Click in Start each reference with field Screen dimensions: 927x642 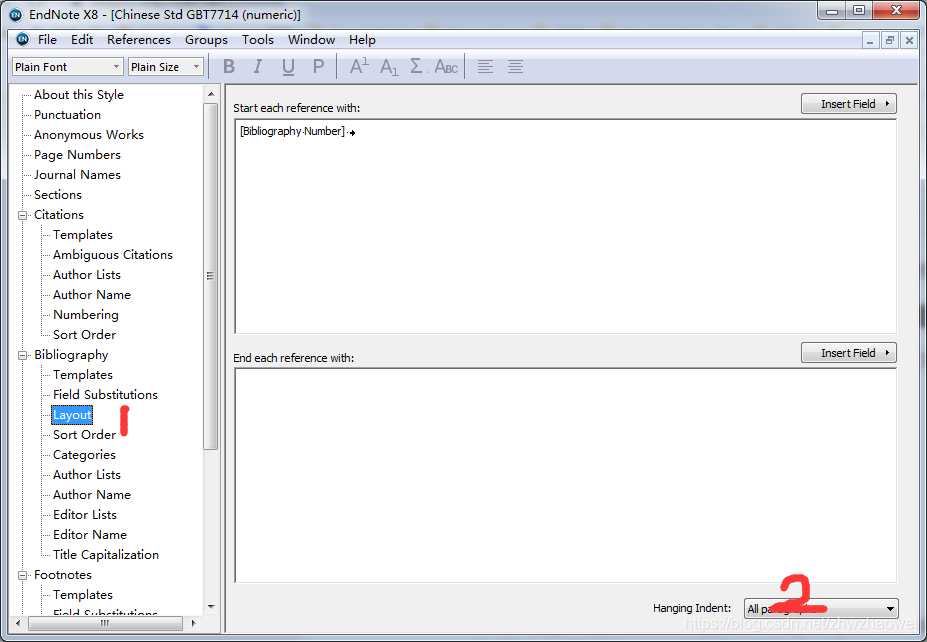point(566,226)
